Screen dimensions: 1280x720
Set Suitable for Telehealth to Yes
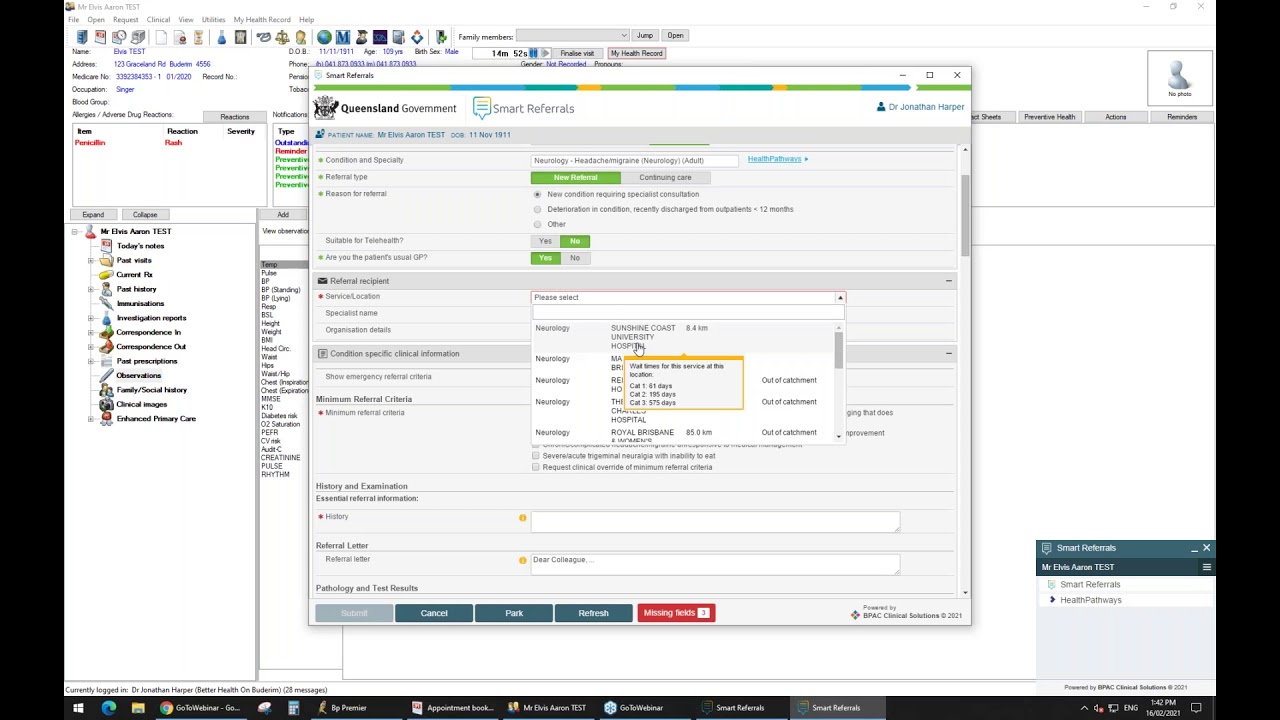tap(545, 241)
